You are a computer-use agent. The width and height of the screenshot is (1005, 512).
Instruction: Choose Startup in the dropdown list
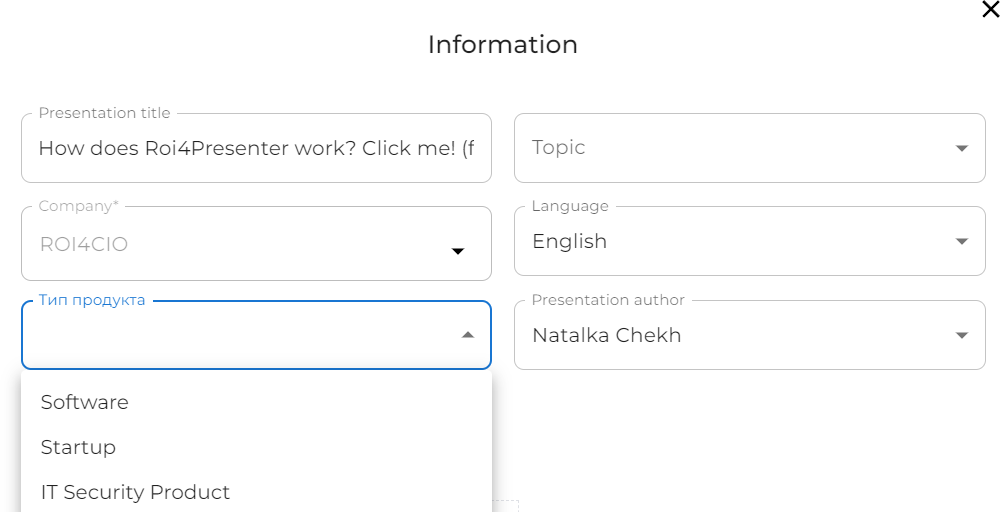click(78, 447)
